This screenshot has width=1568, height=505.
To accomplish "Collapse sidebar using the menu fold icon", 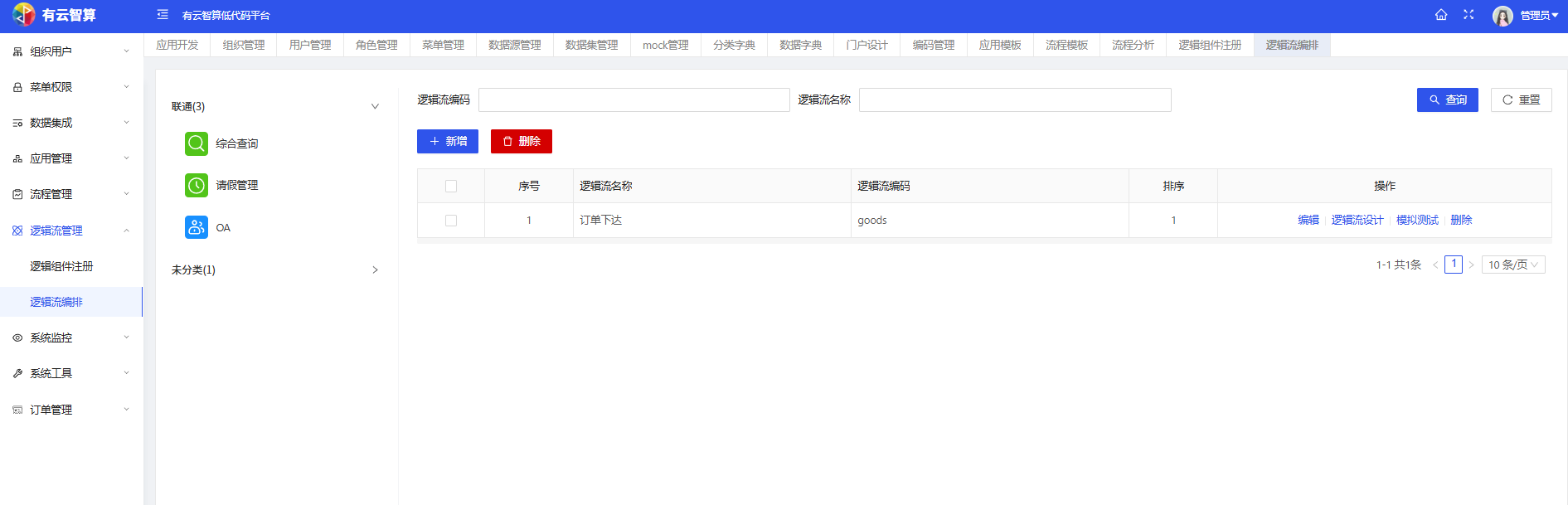I will [163, 15].
